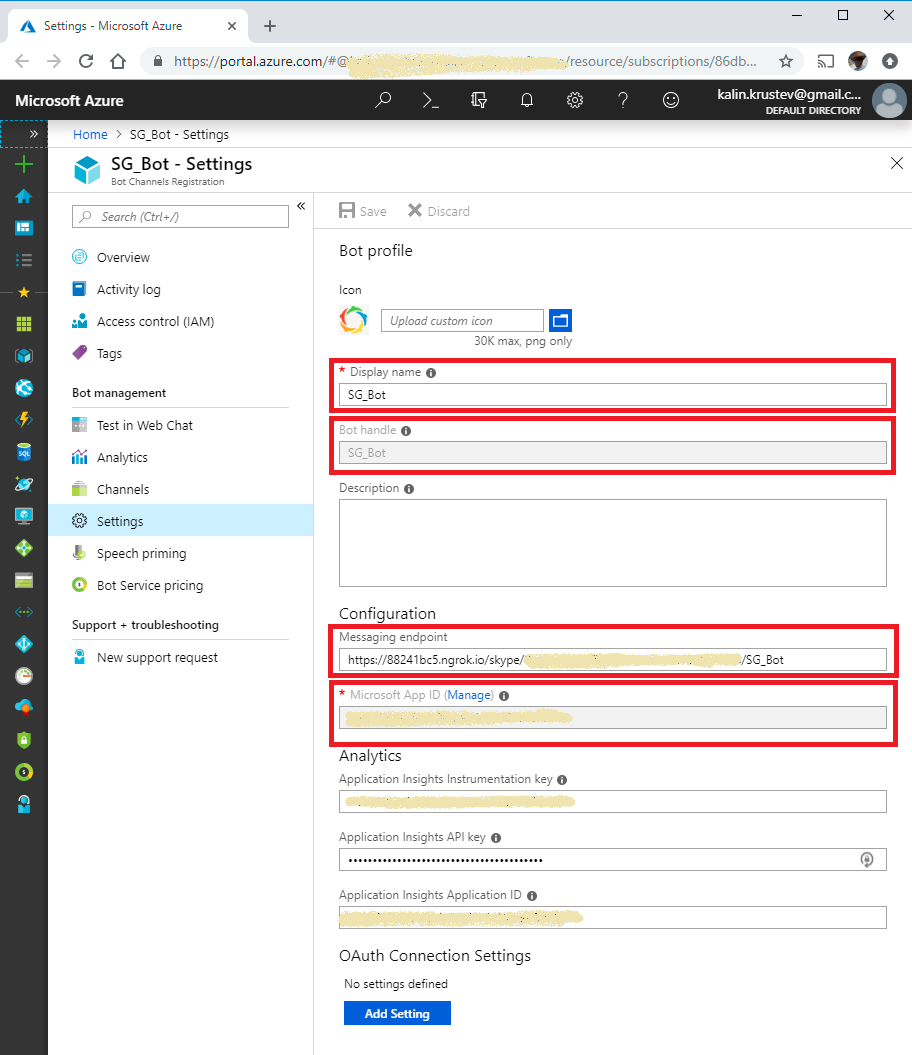The height and width of the screenshot is (1055, 912).
Task: Open notifications bell icon
Action: pos(527,100)
